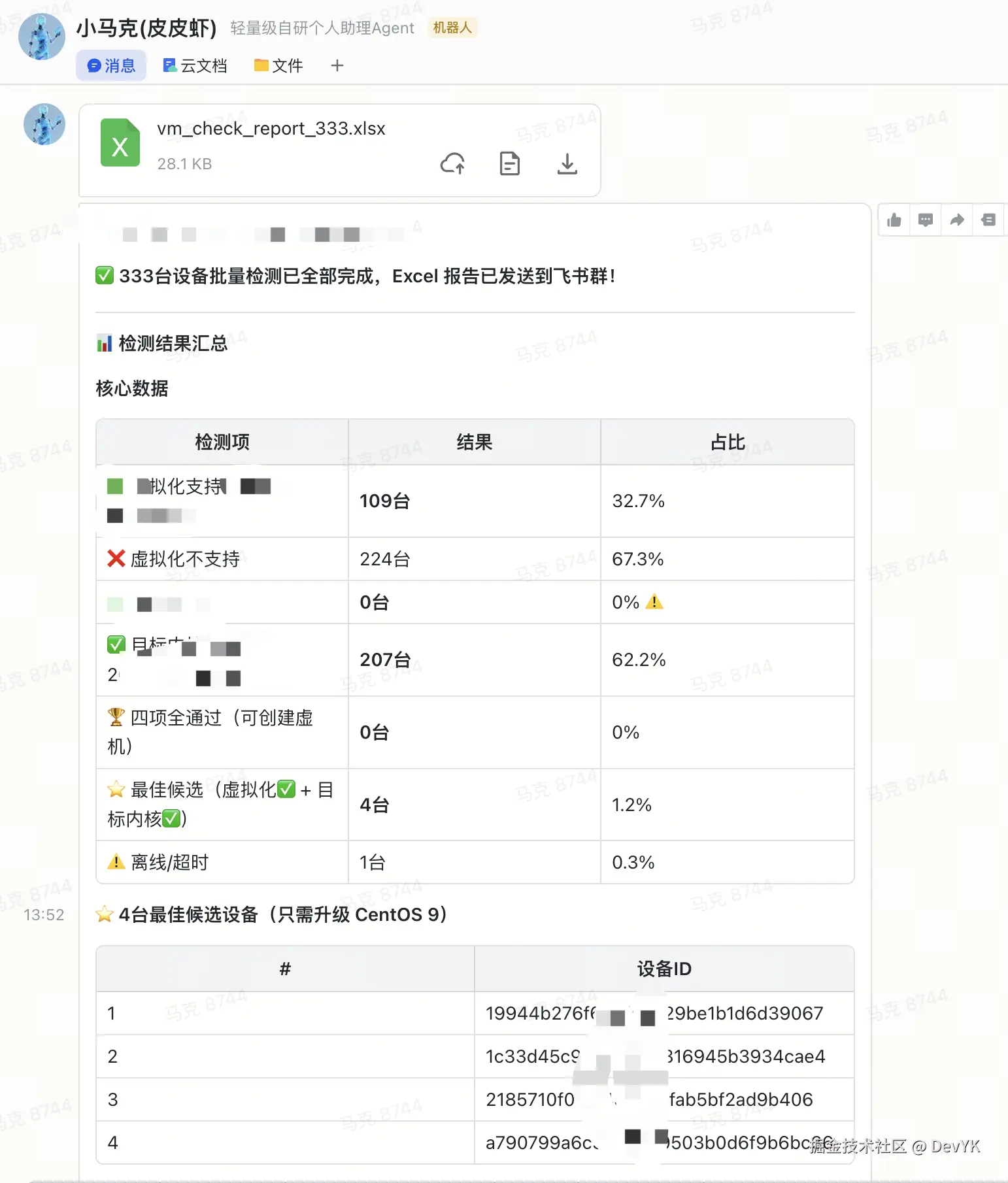Save file to cloud drive icon
Image resolution: width=1008 pixels, height=1183 pixels.
pyautogui.click(x=452, y=163)
